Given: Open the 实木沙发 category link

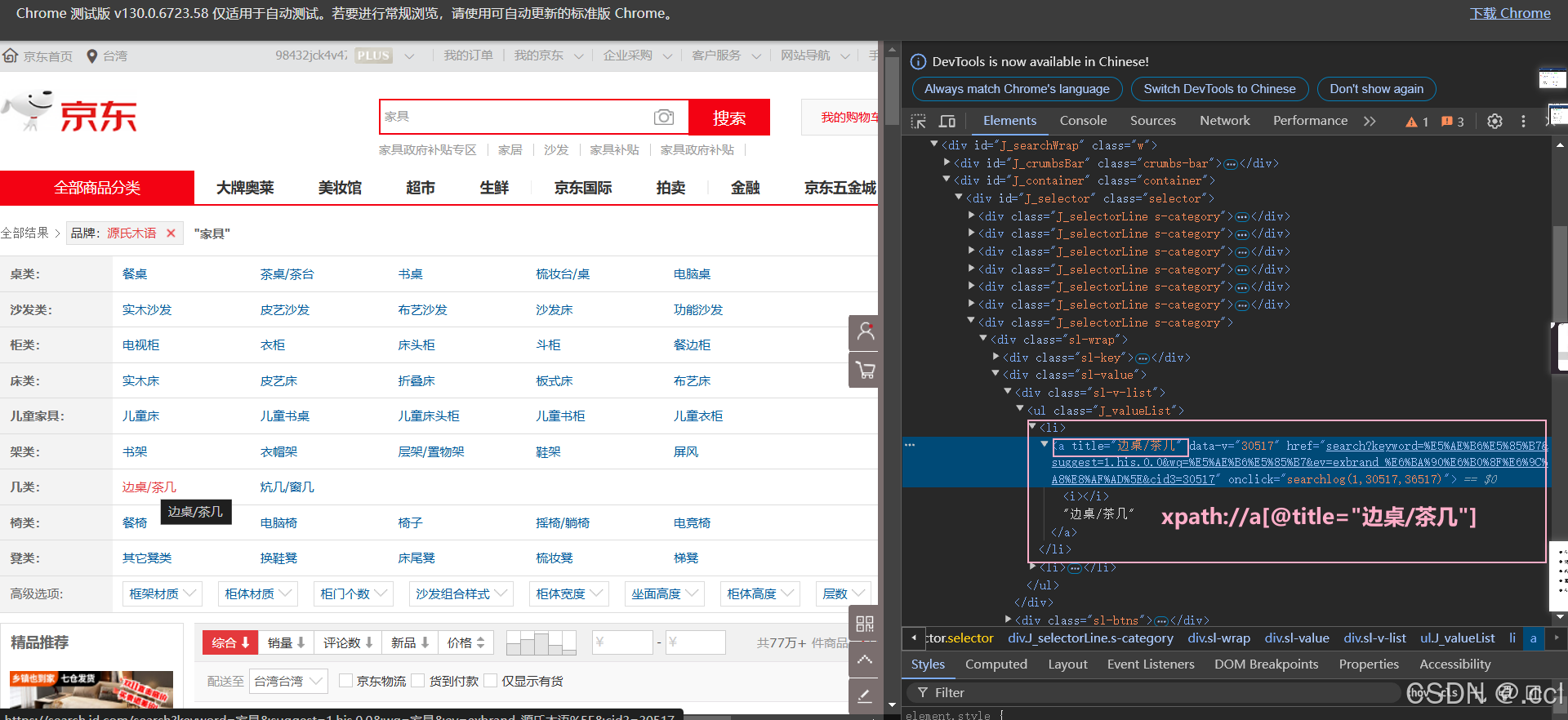Looking at the screenshot, I should click(x=147, y=310).
